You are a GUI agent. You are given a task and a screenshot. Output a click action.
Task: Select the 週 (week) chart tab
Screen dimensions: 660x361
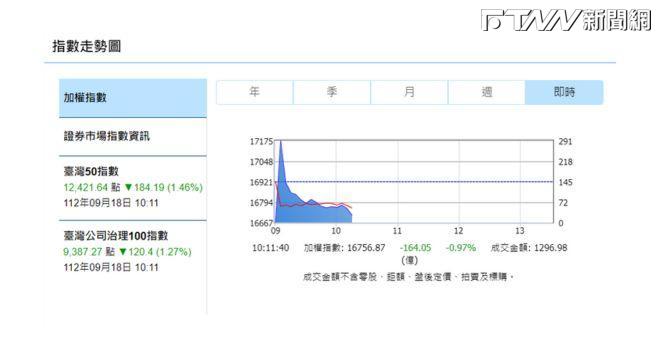487,92
